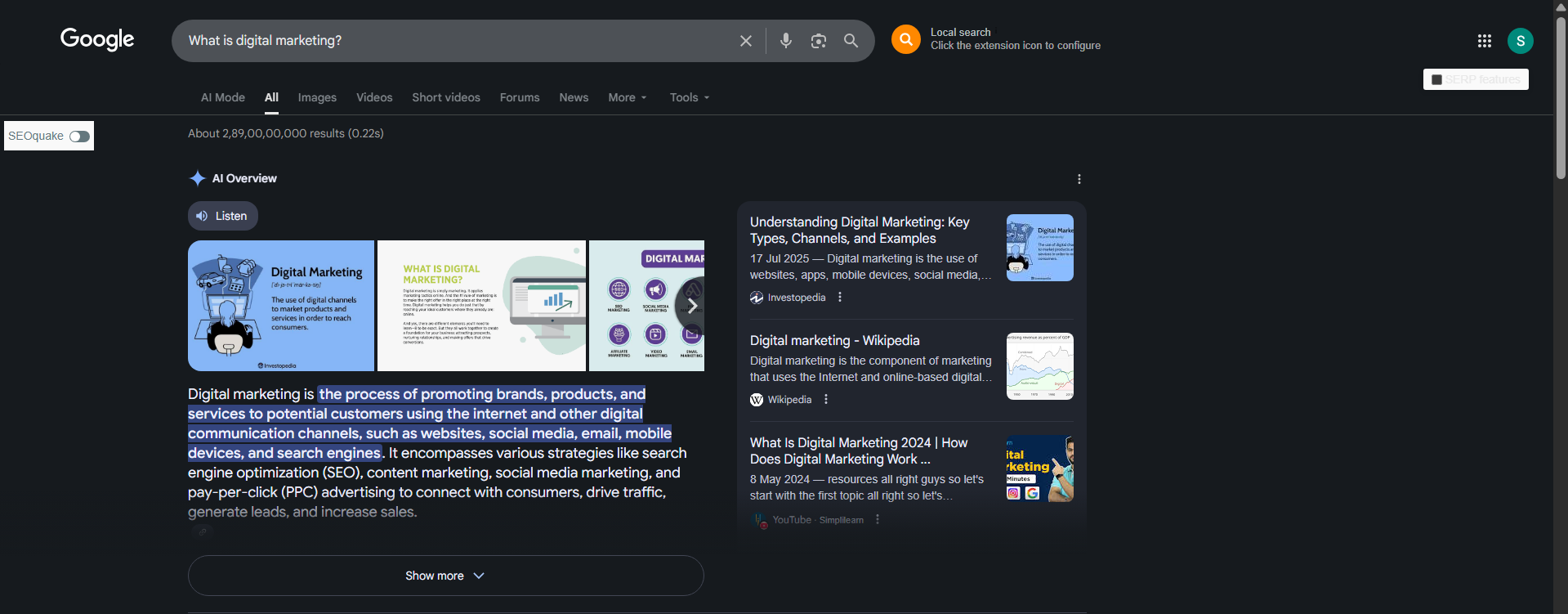
Task: Open the Google account avatar S
Action: 1521,41
